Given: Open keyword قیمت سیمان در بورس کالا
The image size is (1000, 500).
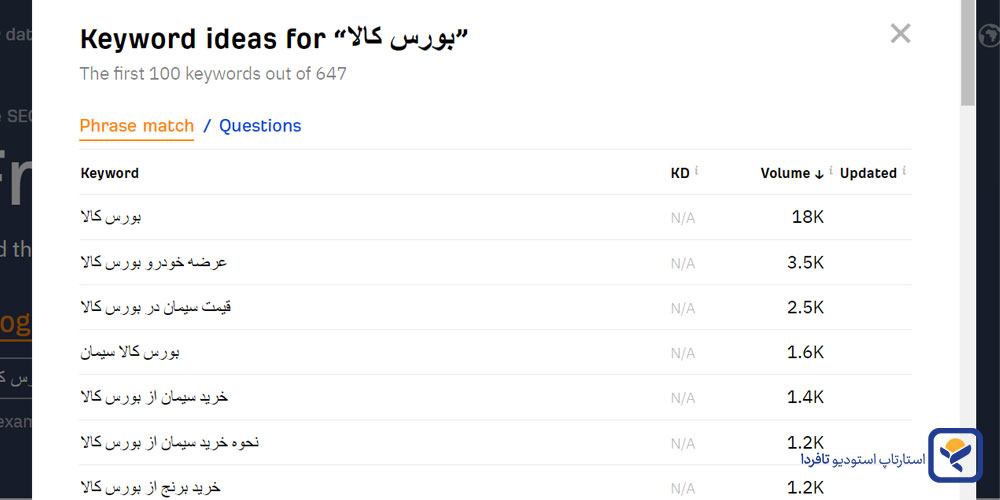Looking at the screenshot, I should [155, 307].
